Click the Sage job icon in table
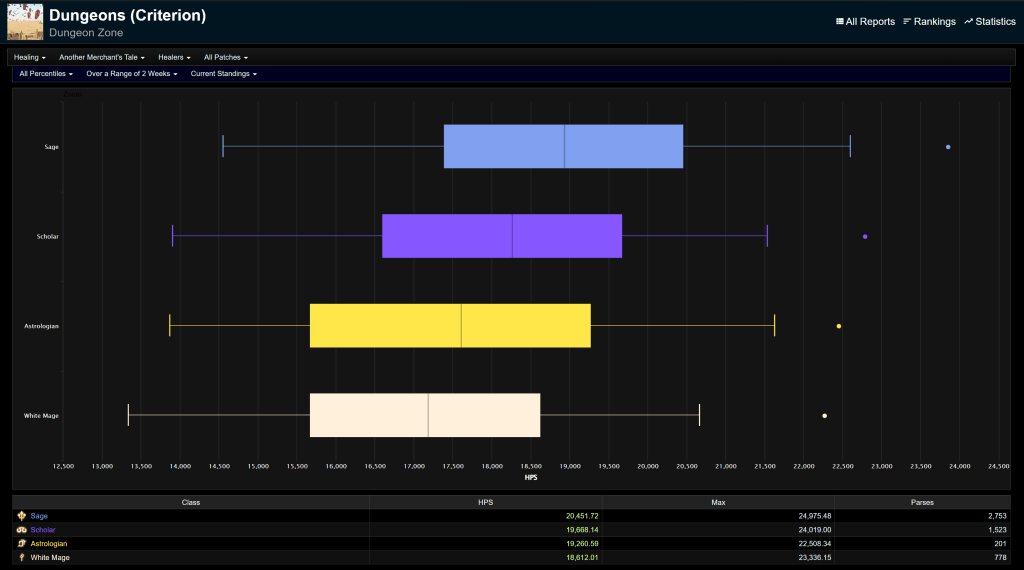The width and height of the screenshot is (1024, 570). click(22, 516)
